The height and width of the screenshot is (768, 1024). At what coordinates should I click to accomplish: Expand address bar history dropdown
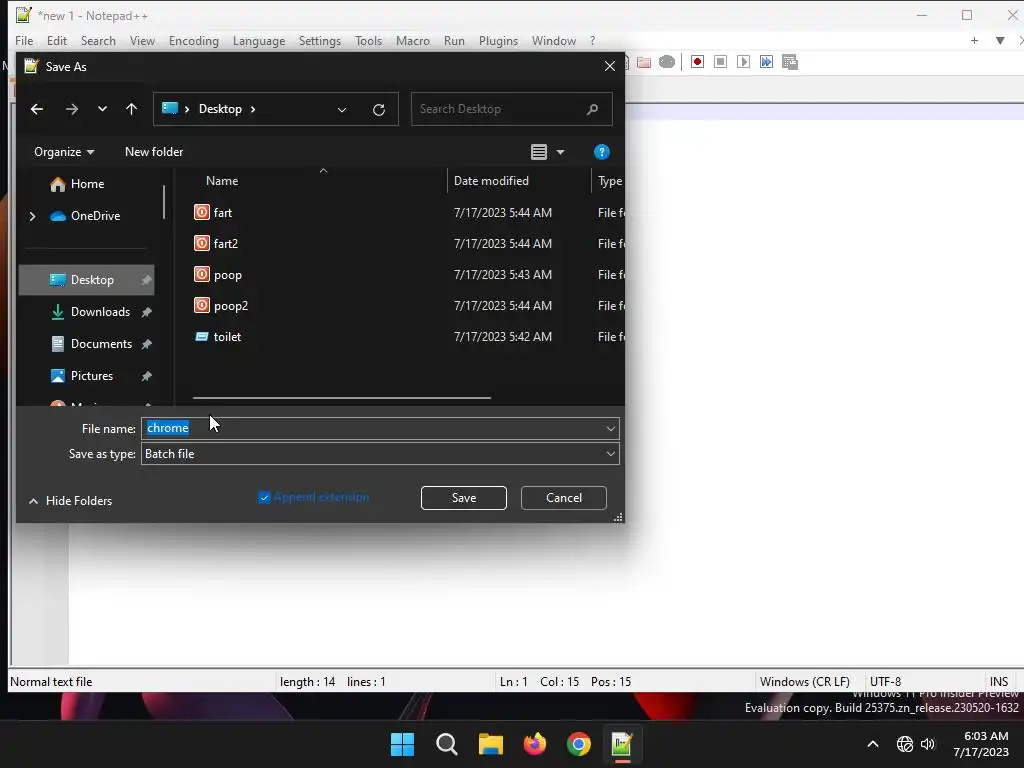point(342,110)
